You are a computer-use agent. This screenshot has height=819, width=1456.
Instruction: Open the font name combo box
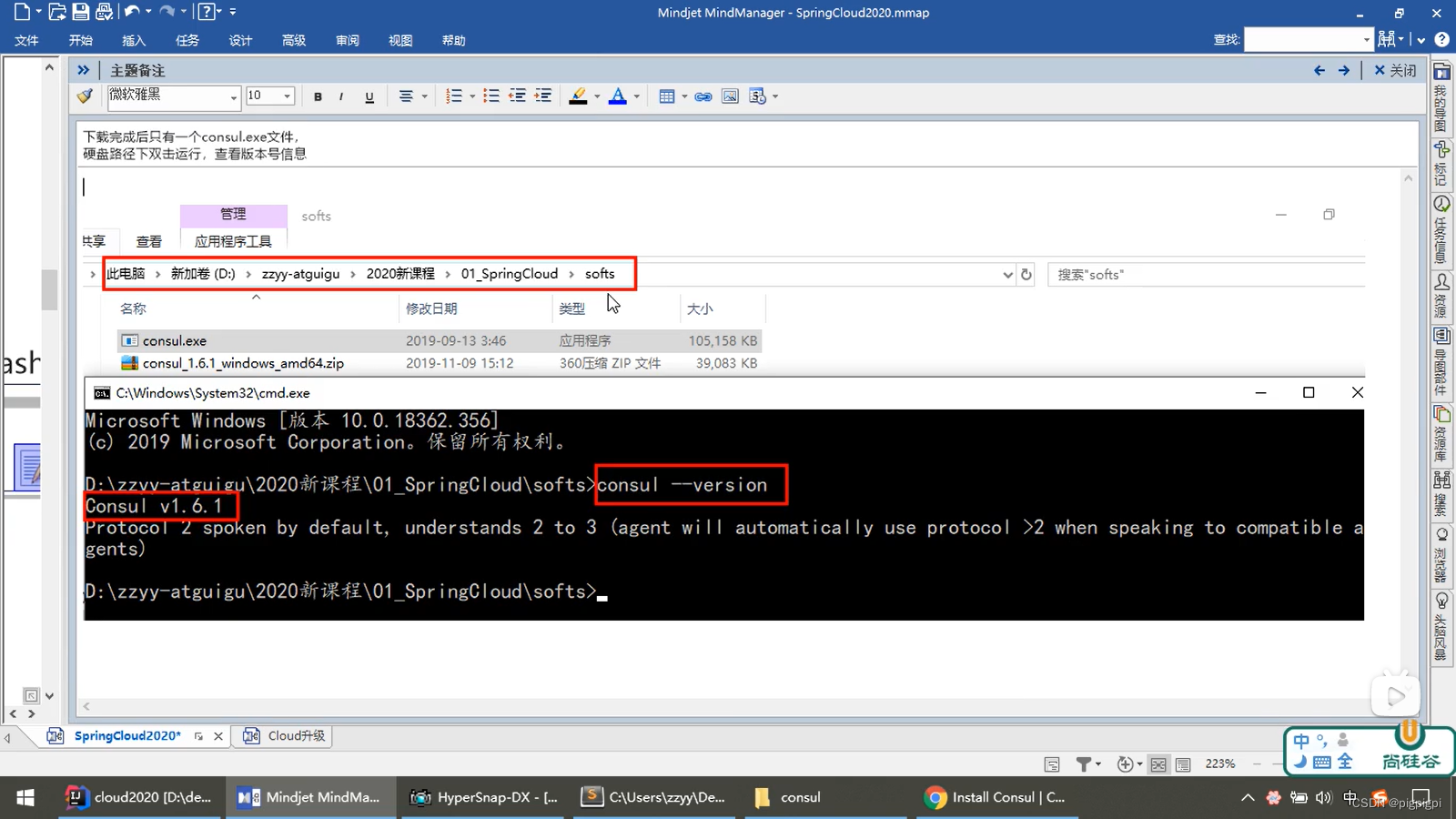pos(174,96)
